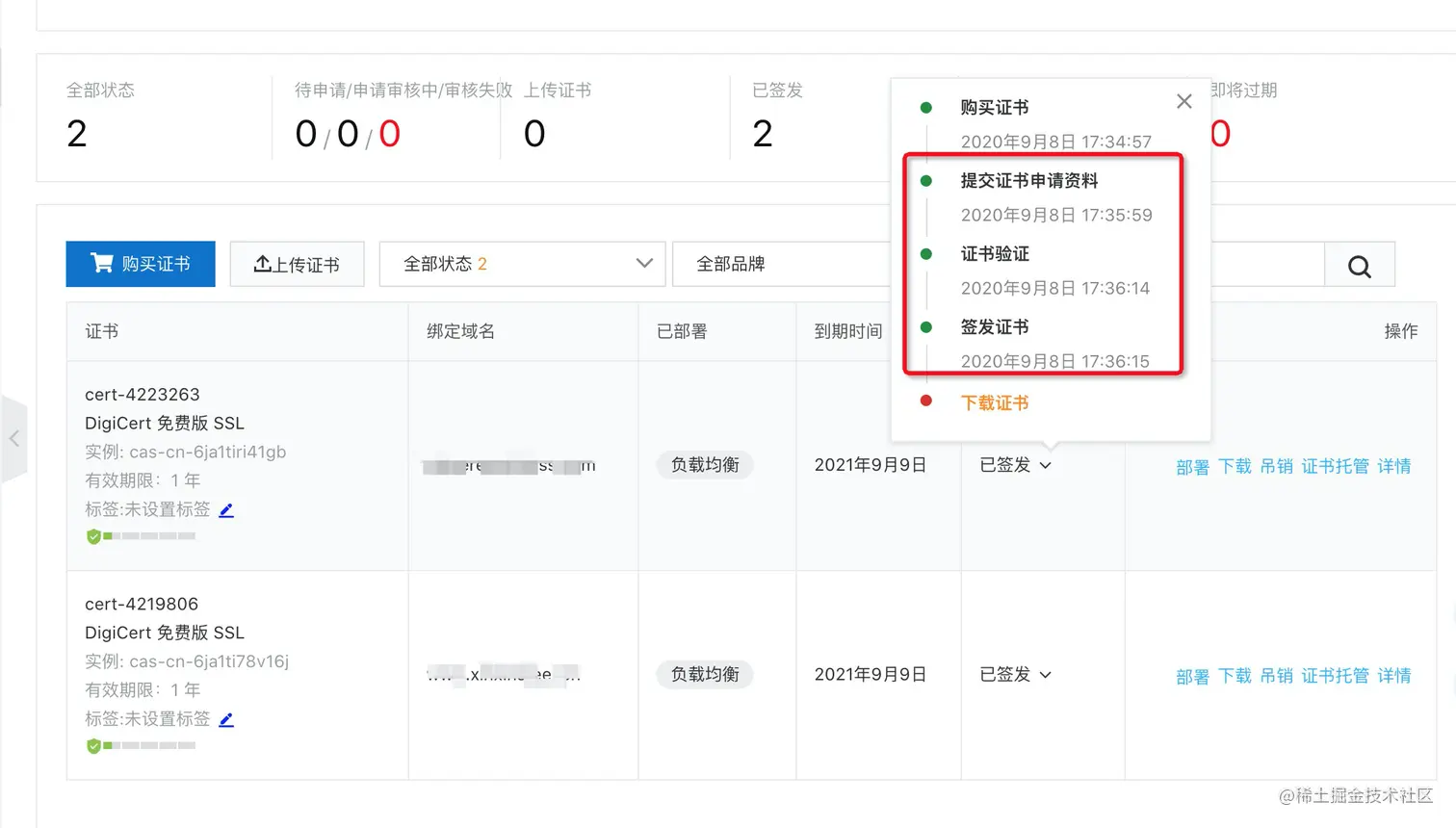Image resolution: width=1456 pixels, height=828 pixels.
Task: Click 下载 for cert-4219806
Action: (1235, 676)
